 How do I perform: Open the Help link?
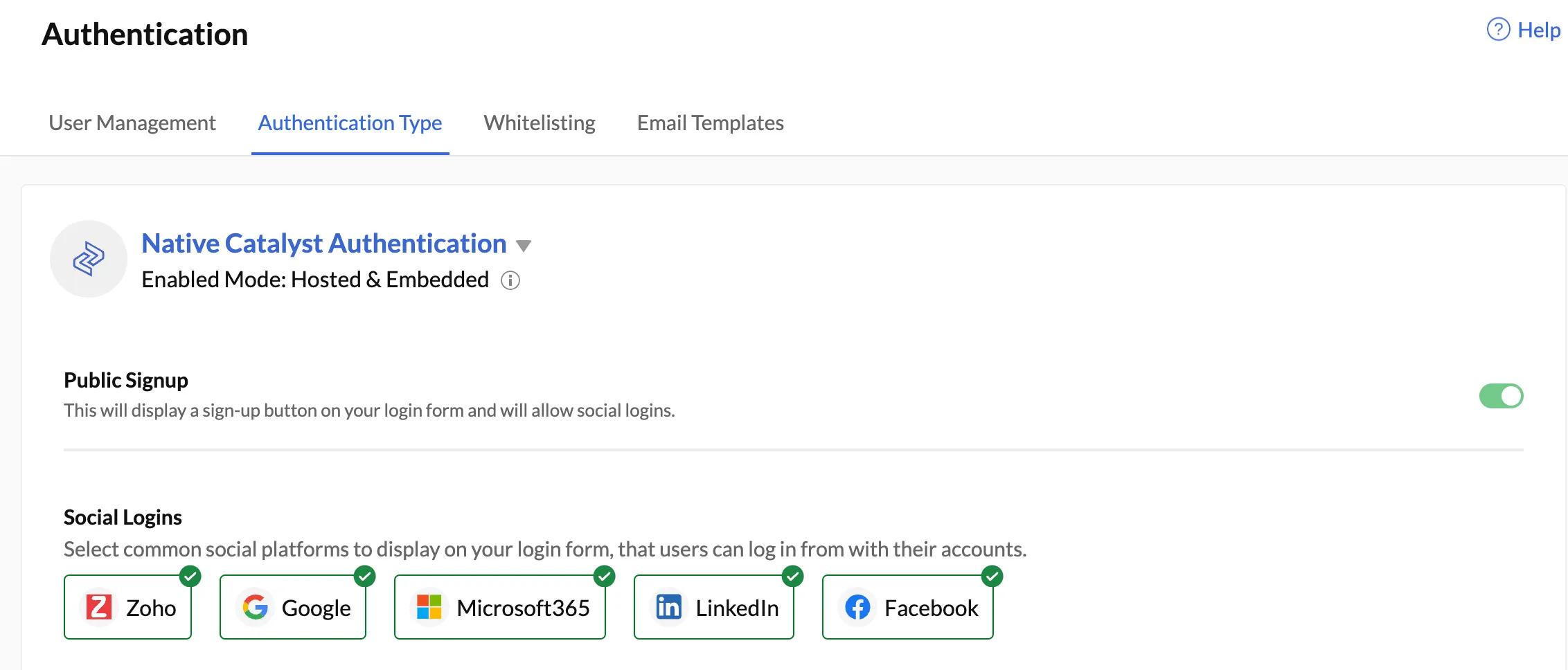(1524, 30)
